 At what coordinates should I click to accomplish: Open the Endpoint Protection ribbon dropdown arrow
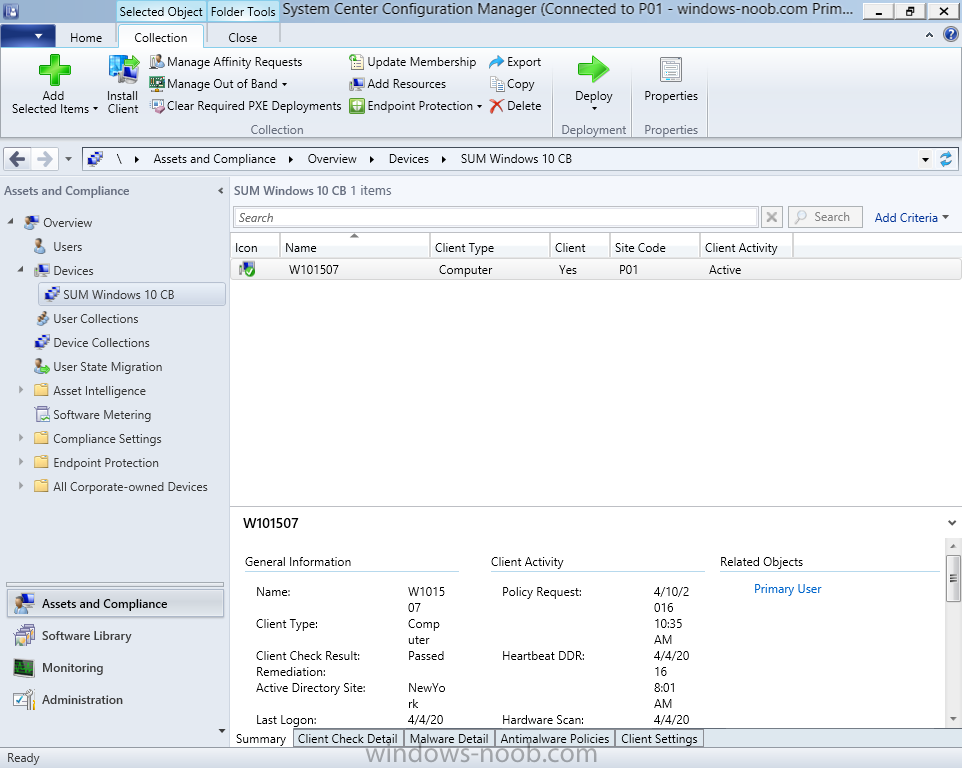[x=479, y=106]
